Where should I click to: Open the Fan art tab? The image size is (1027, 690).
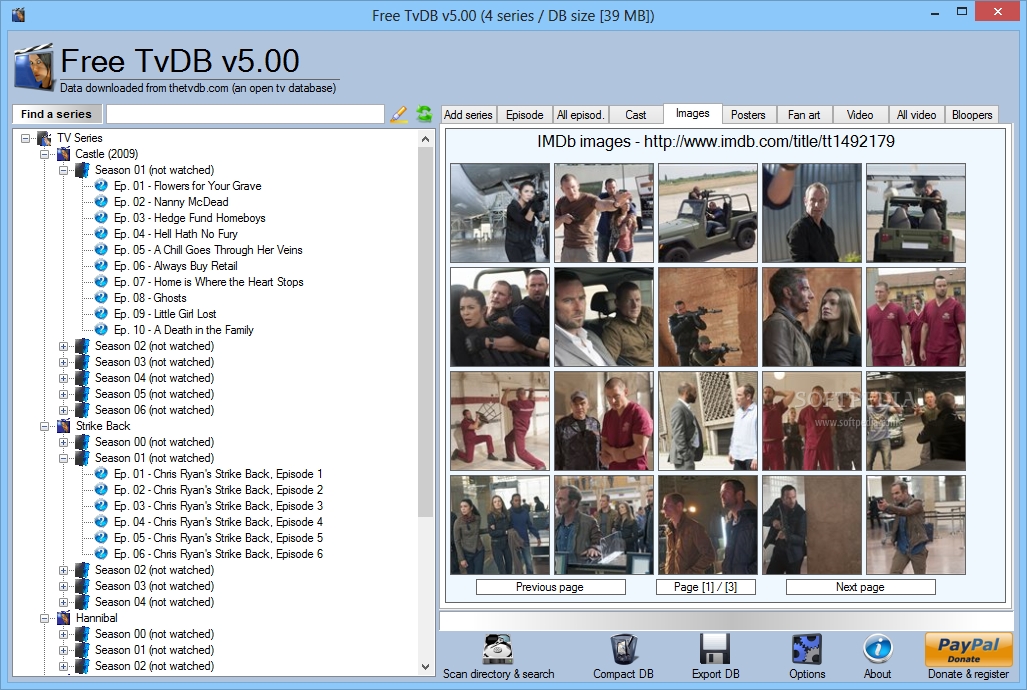[x=804, y=115]
